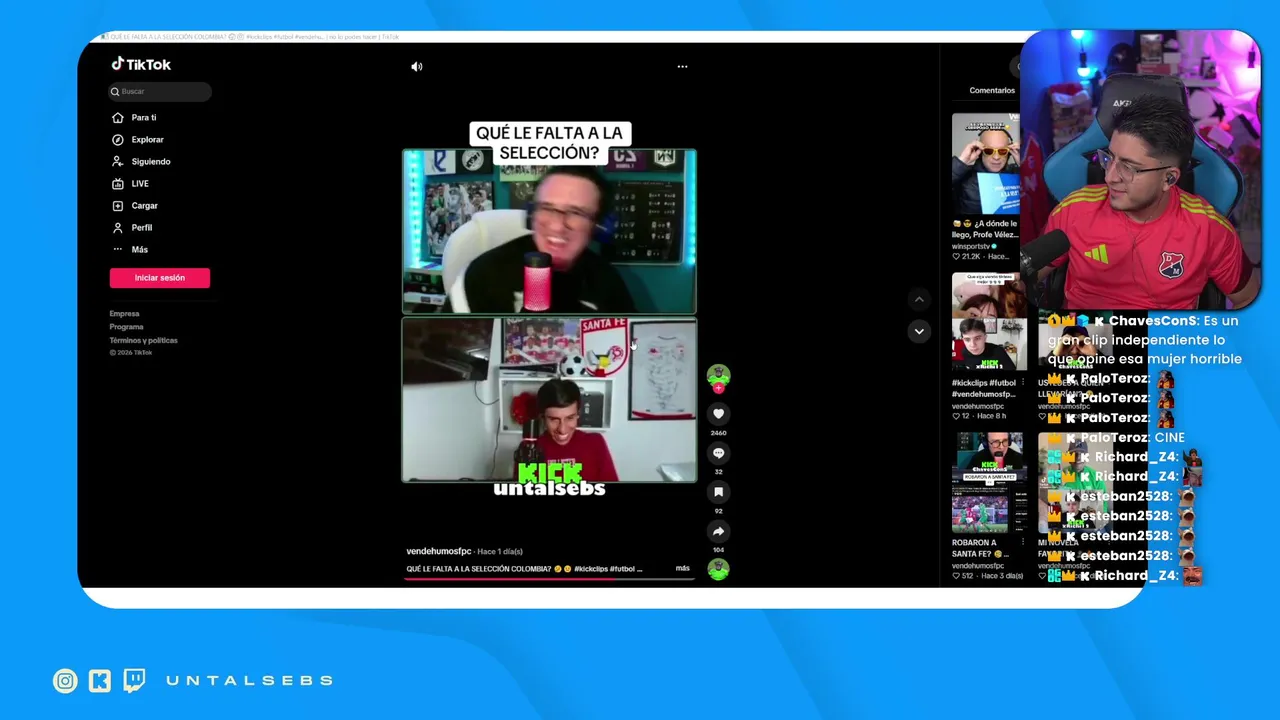Open Términos y políticas link

[x=143, y=340]
